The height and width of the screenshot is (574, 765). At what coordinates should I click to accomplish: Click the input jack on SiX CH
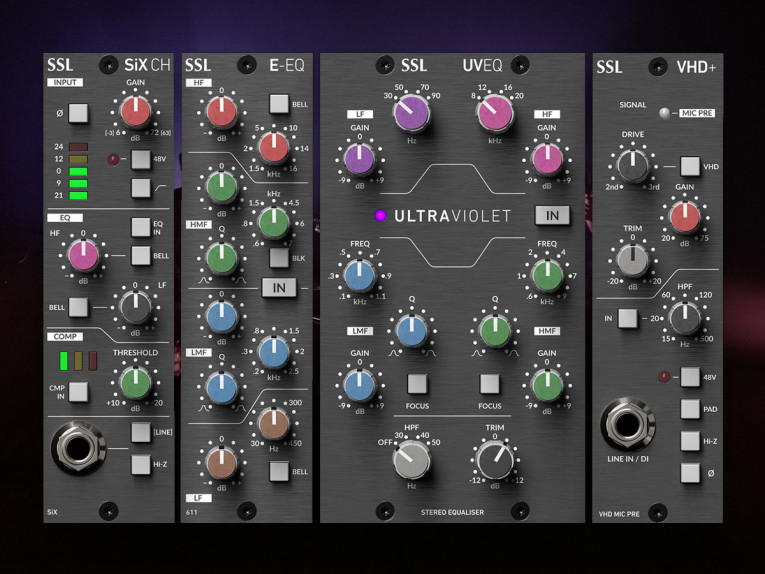click(79, 448)
